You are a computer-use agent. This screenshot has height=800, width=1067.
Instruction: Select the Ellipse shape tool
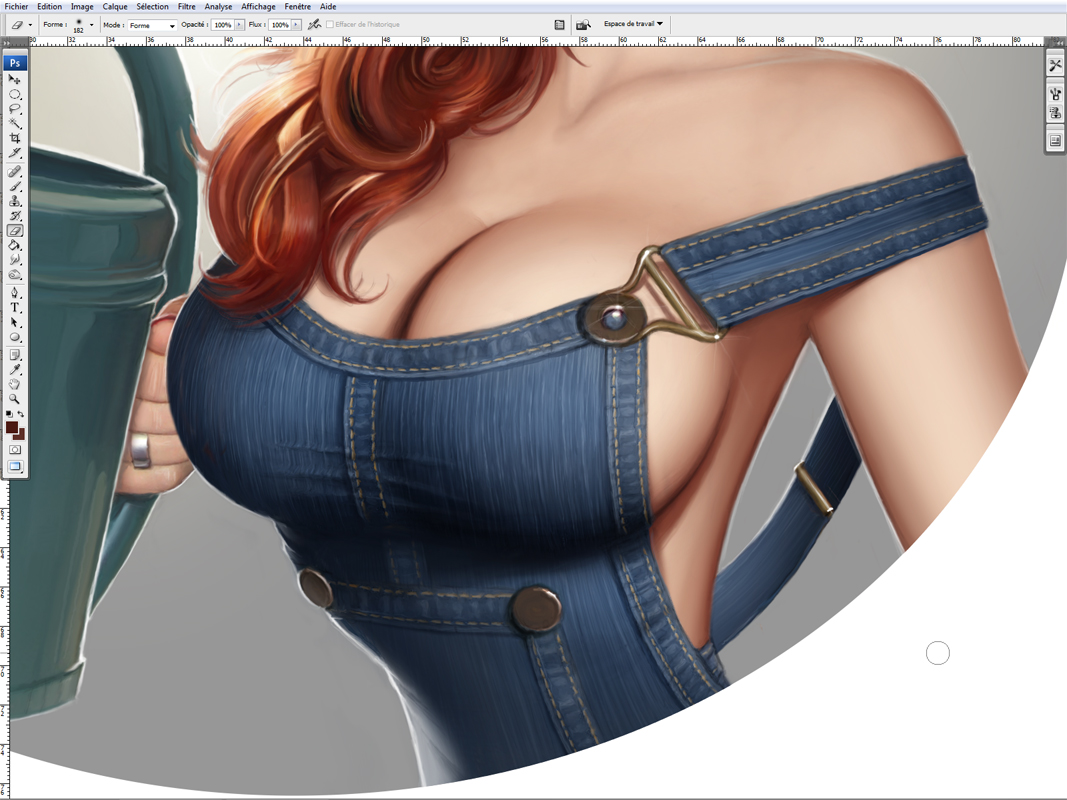(14, 337)
